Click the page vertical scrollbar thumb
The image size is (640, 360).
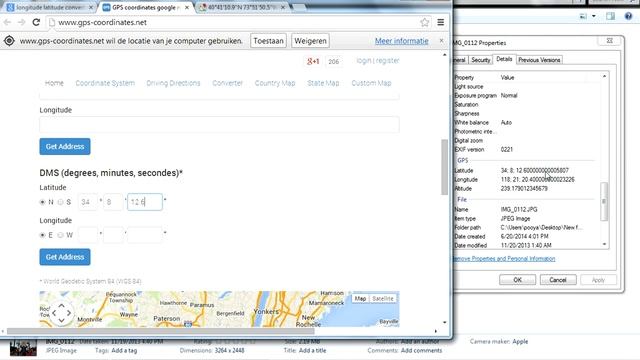coord(444,167)
